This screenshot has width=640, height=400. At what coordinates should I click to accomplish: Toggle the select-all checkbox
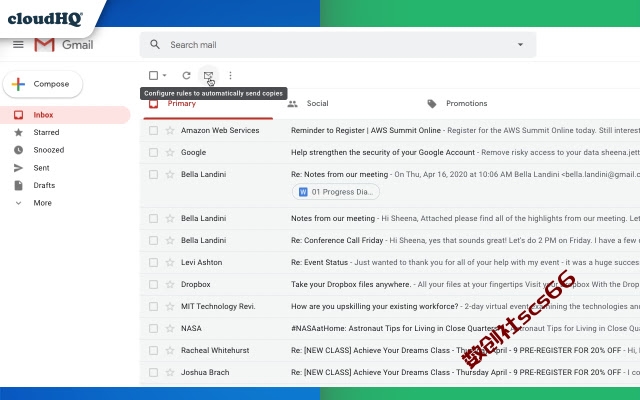(153, 76)
